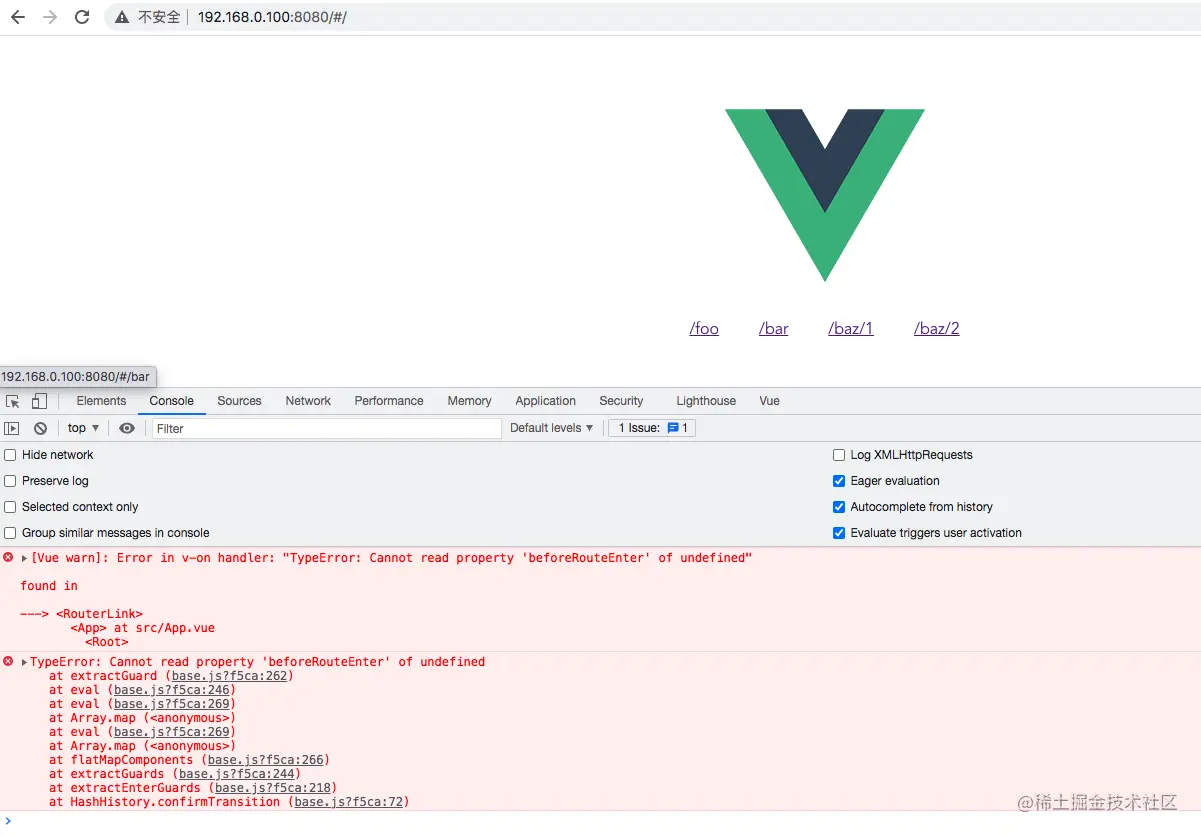The width and height of the screenshot is (1201, 836).
Task: Open the /baz/1 router link
Action: coord(851,328)
